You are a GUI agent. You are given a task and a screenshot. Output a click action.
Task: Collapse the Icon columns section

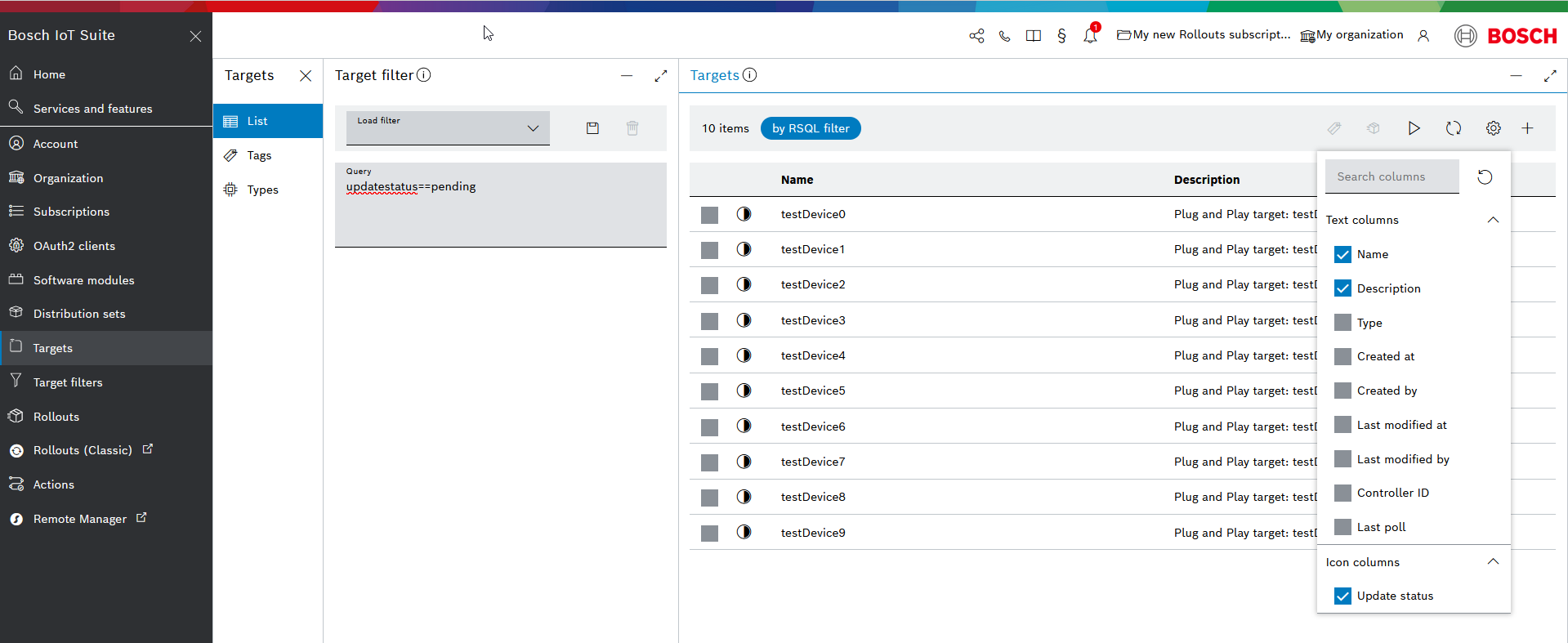click(x=1492, y=562)
